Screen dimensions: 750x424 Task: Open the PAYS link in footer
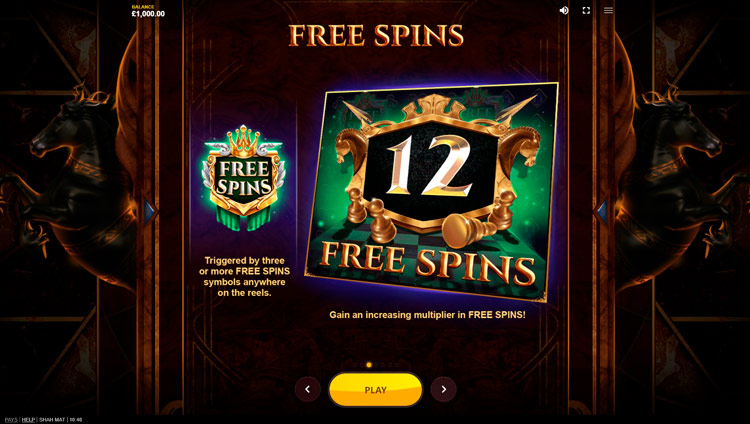pyautogui.click(x=11, y=420)
